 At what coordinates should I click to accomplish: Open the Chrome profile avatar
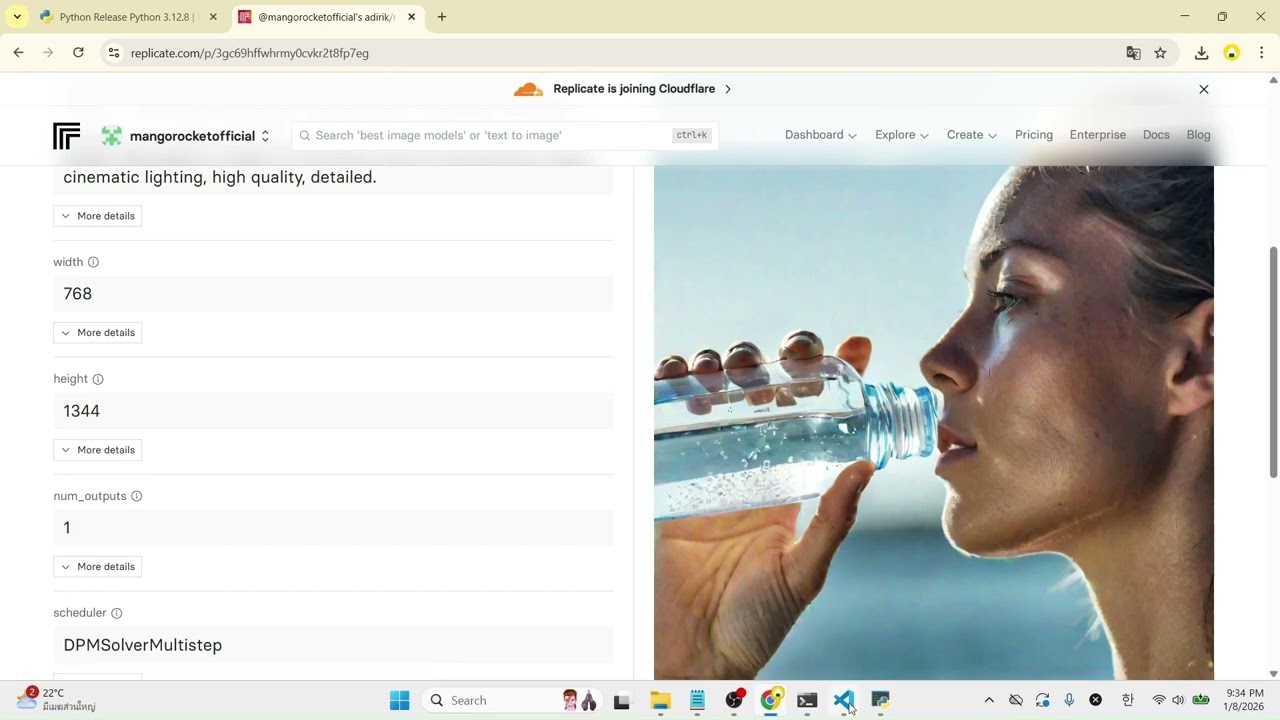(x=1232, y=53)
